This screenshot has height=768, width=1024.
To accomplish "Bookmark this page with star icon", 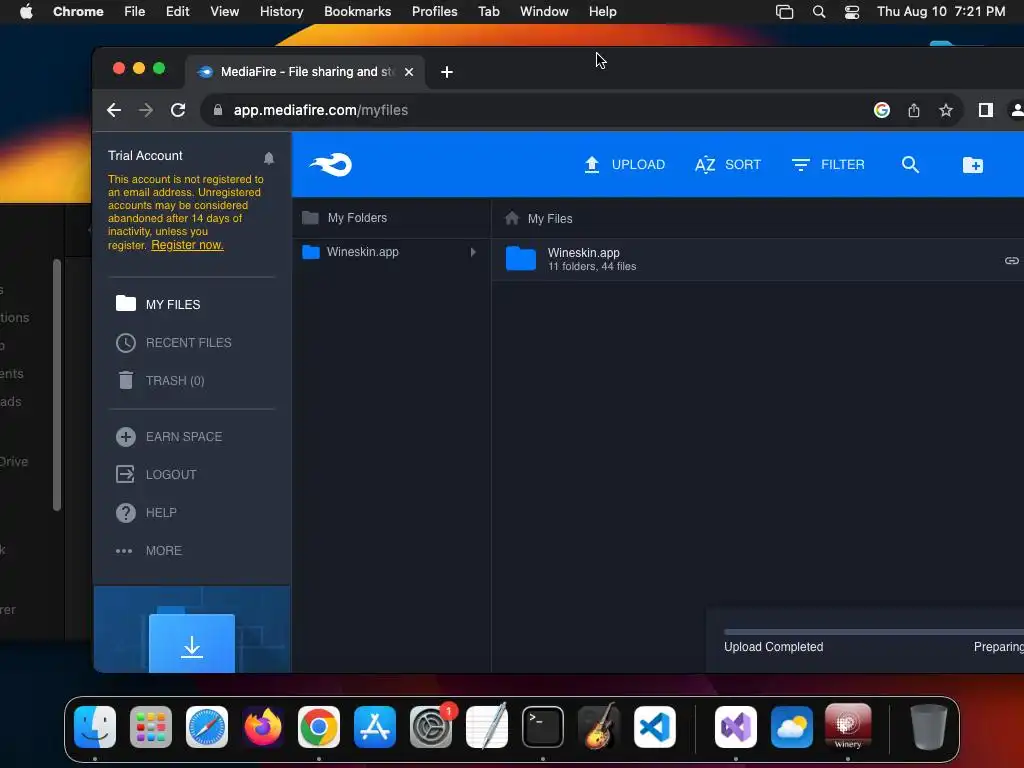I will point(946,110).
